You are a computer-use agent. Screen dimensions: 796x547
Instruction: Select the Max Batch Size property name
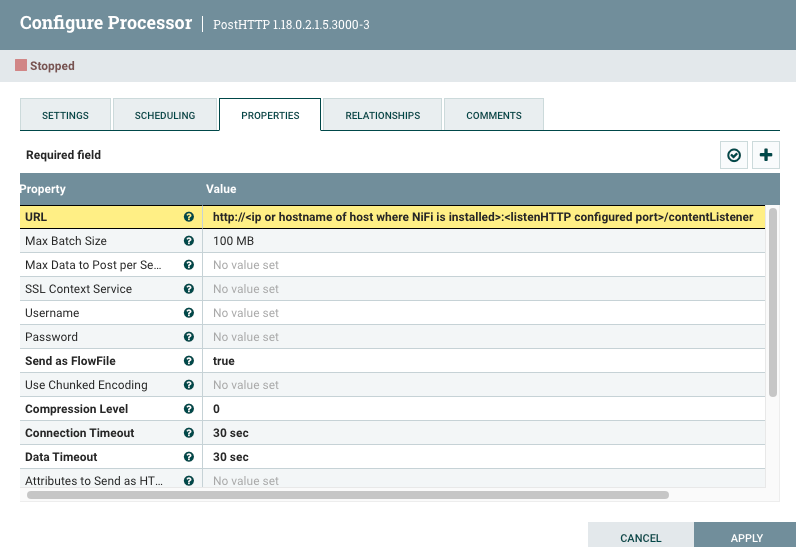66,241
